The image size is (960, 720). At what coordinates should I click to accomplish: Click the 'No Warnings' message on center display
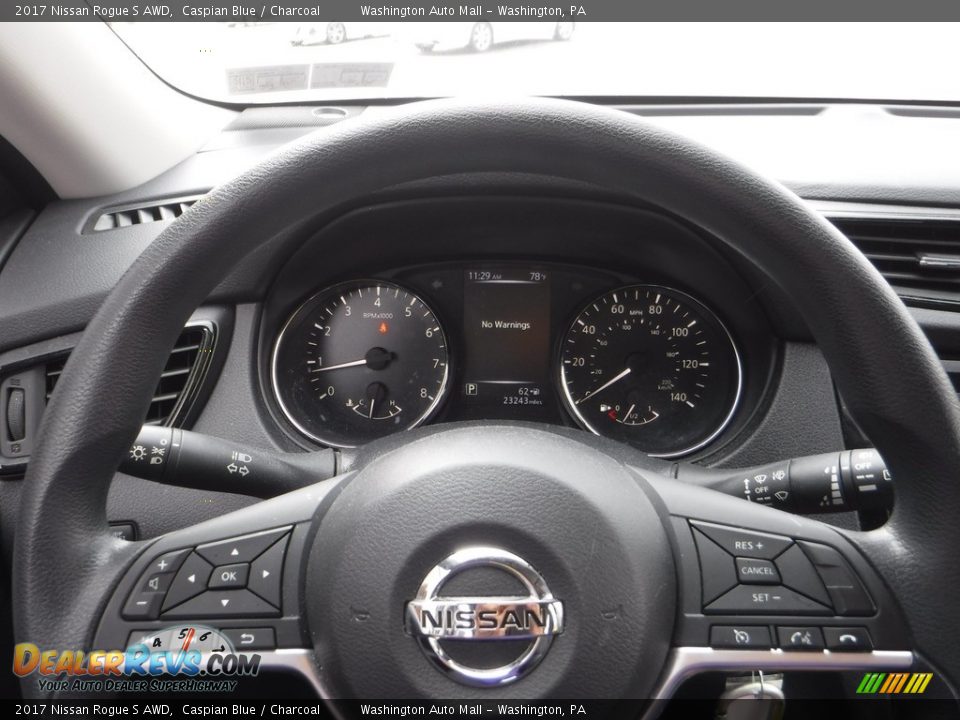[506, 324]
